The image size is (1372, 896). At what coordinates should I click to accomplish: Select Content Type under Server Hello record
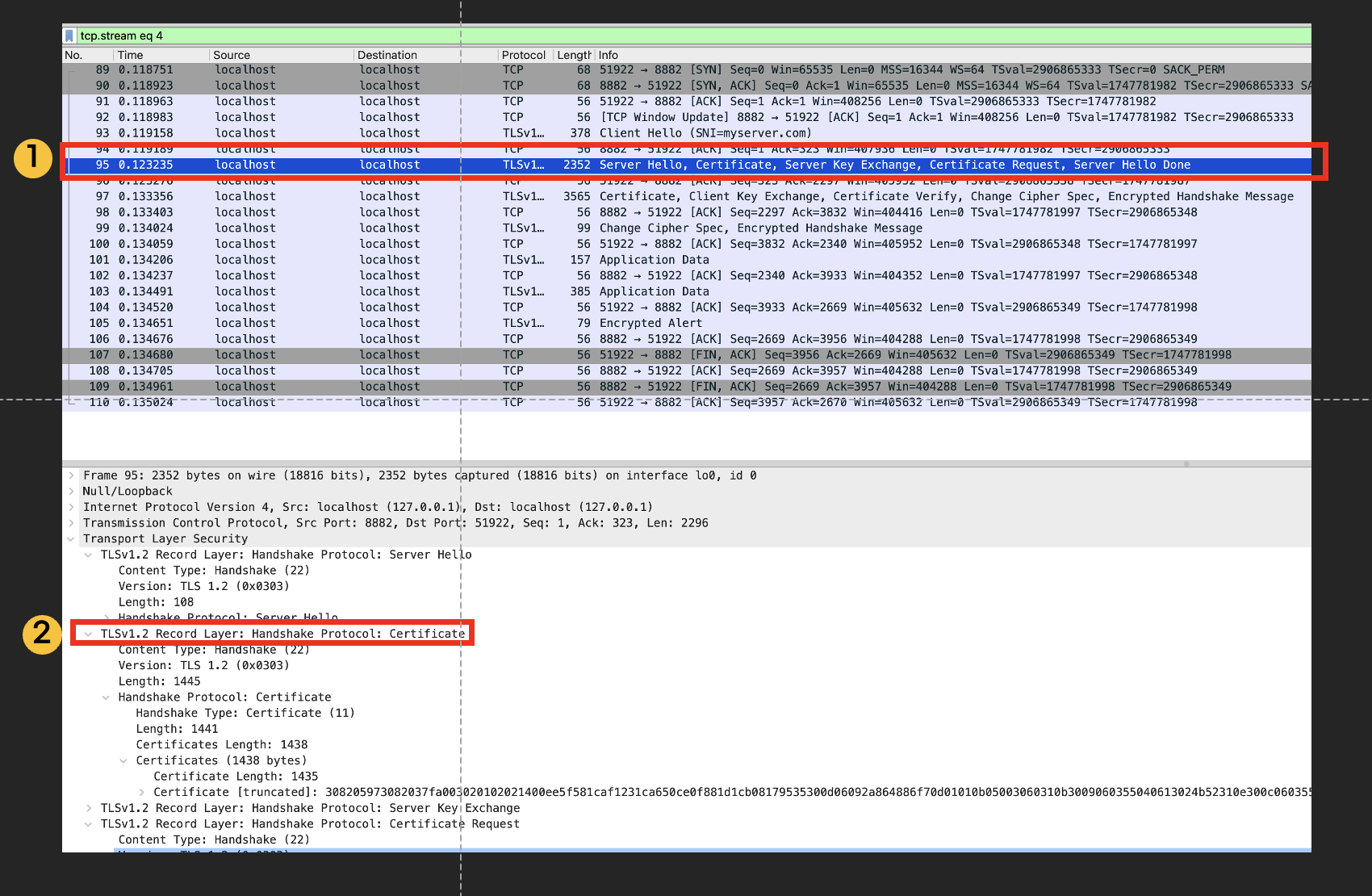tap(214, 571)
